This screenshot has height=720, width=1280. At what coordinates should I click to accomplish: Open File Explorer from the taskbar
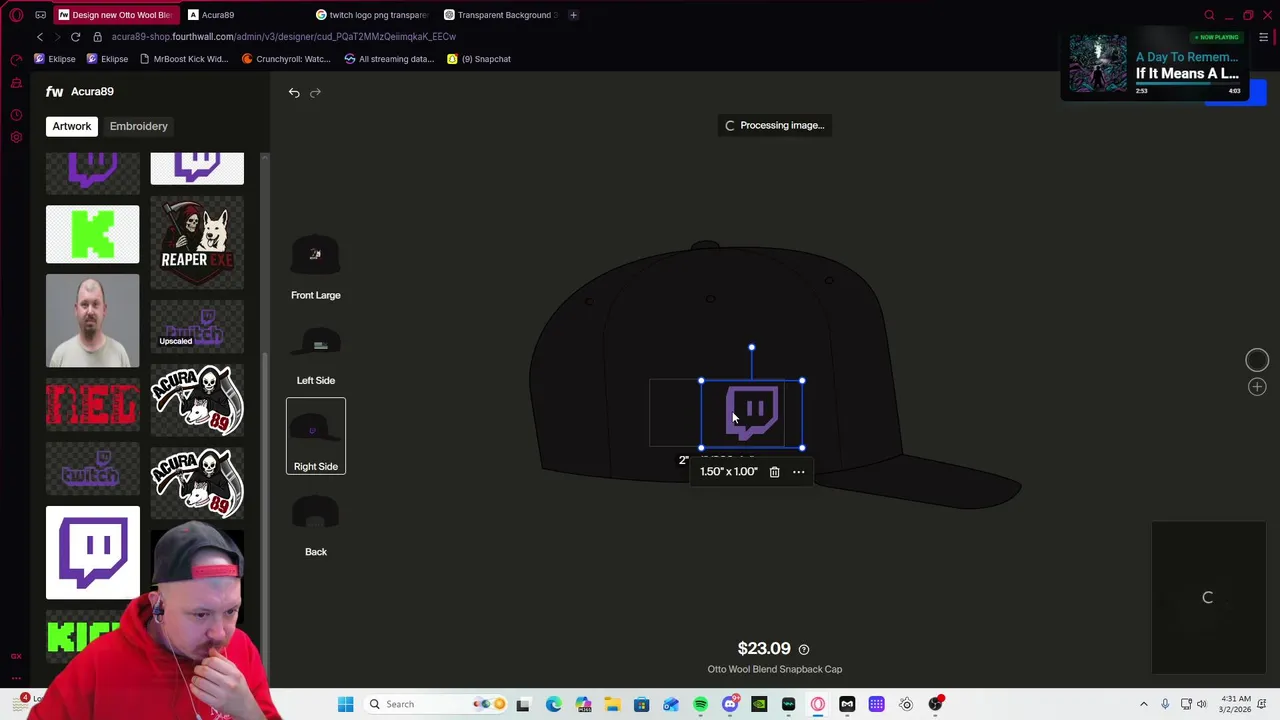click(x=612, y=704)
